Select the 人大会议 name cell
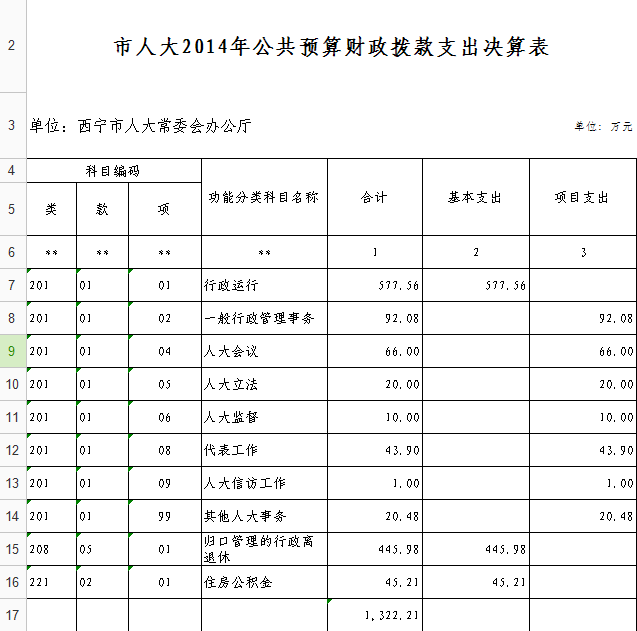637x631 pixels. [x=263, y=351]
